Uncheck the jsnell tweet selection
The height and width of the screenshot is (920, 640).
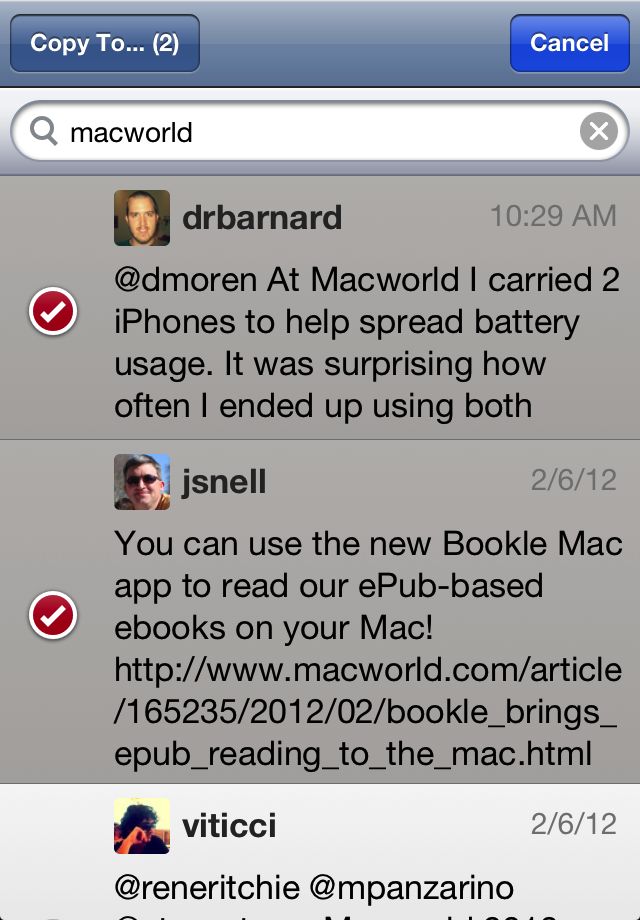(53, 615)
